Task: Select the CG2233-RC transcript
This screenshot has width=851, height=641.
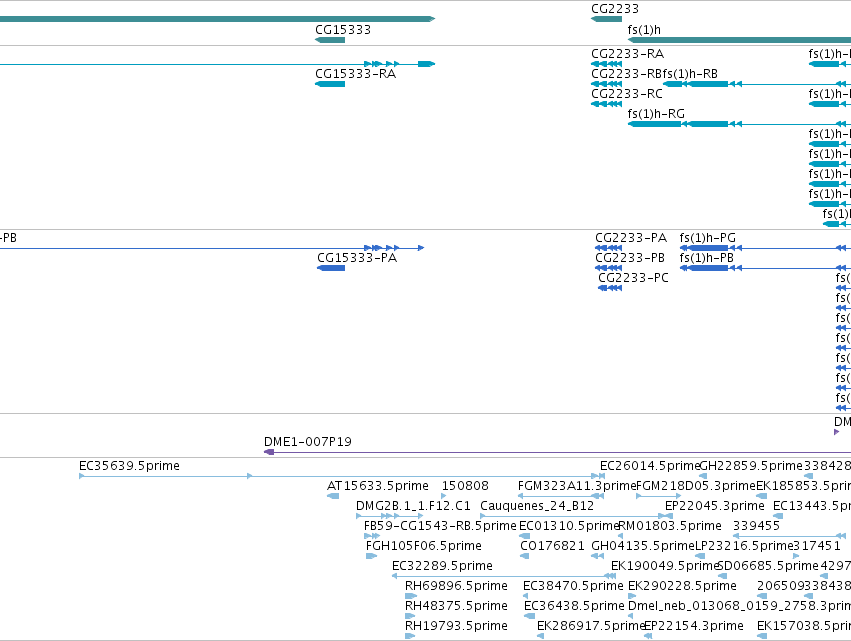Action: coord(606,104)
